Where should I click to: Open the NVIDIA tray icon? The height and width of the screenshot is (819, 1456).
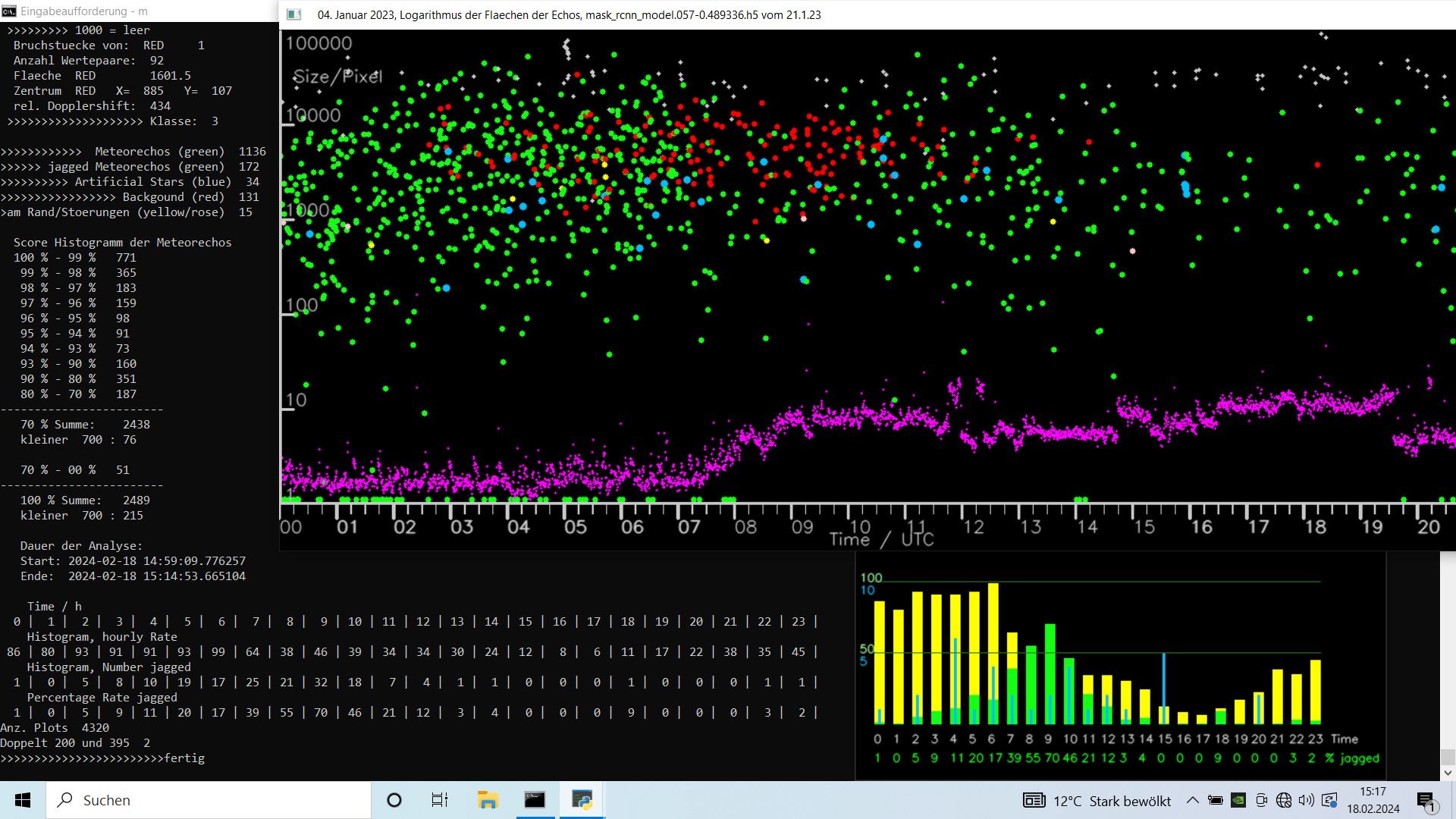coord(1238,800)
